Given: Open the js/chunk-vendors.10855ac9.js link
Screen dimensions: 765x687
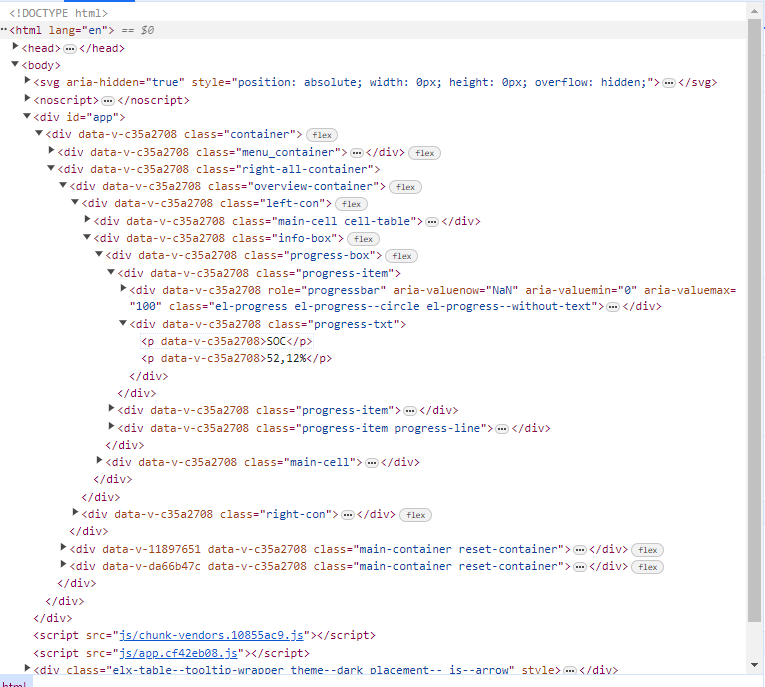Looking at the screenshot, I should click(x=211, y=635).
